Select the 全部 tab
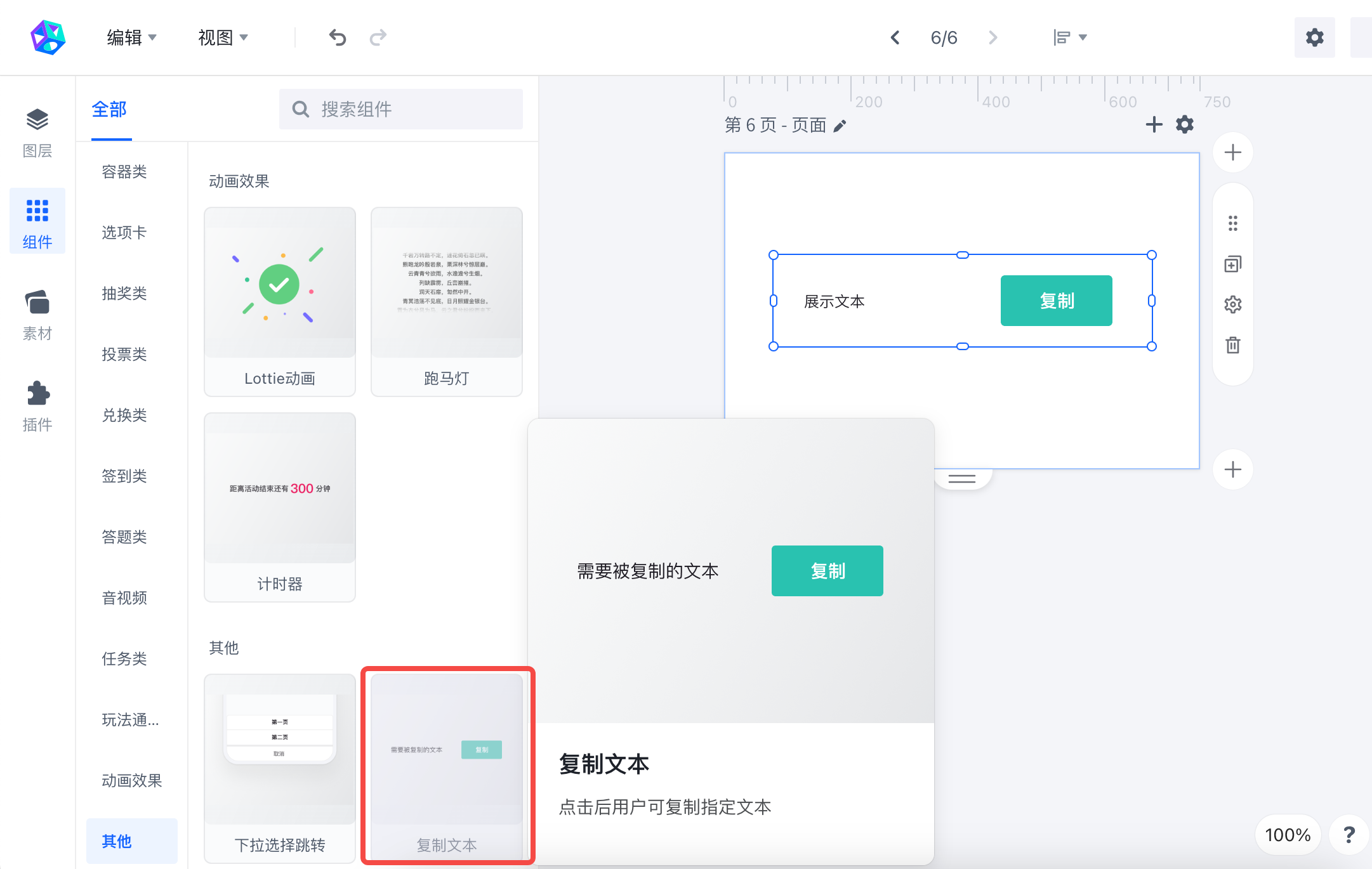The image size is (1372, 869). click(x=109, y=110)
